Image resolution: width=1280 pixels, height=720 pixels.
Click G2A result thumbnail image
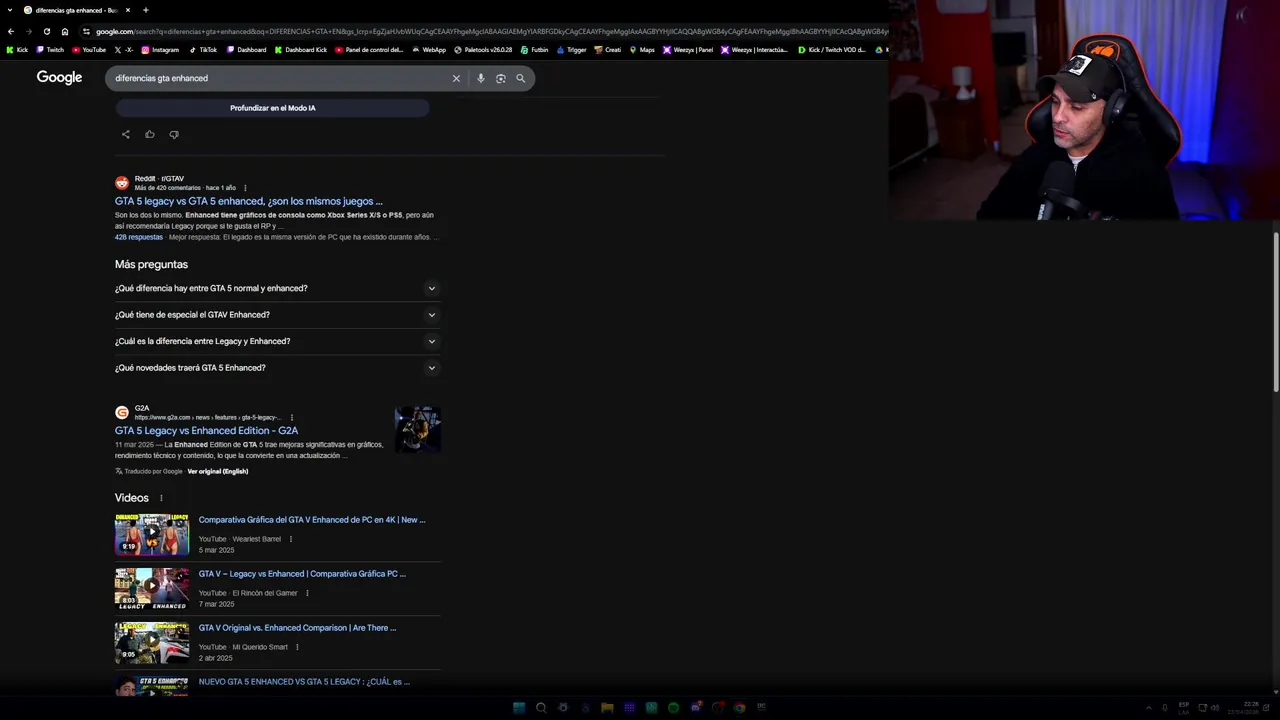(x=418, y=429)
